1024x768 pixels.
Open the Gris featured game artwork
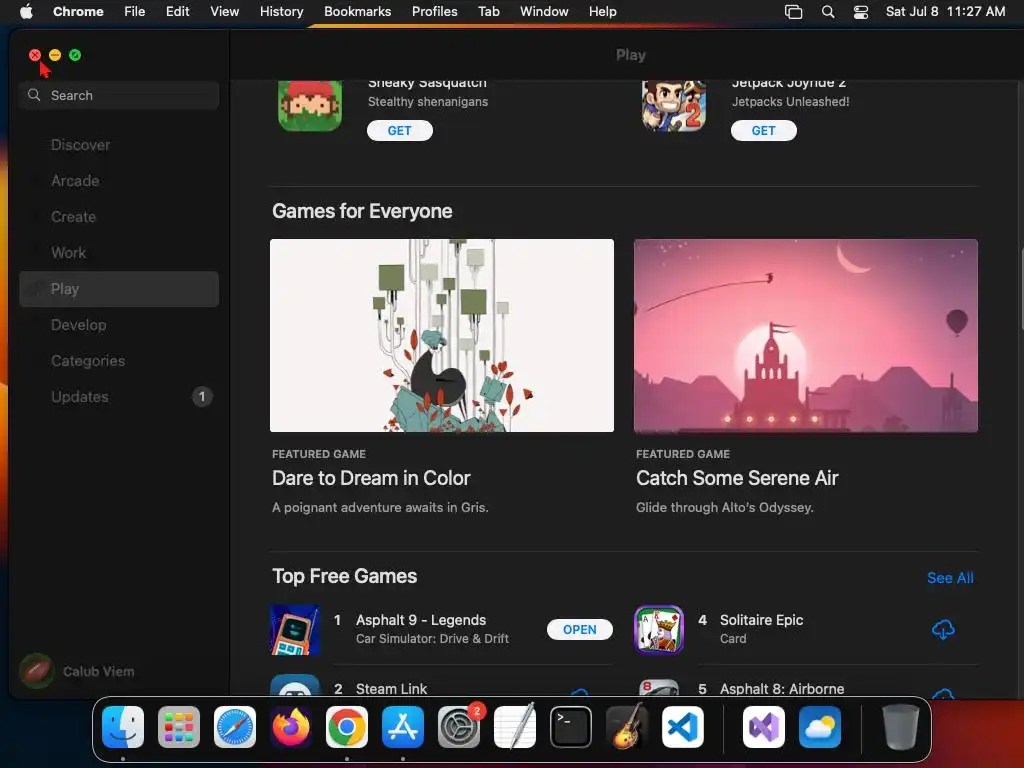(x=441, y=335)
